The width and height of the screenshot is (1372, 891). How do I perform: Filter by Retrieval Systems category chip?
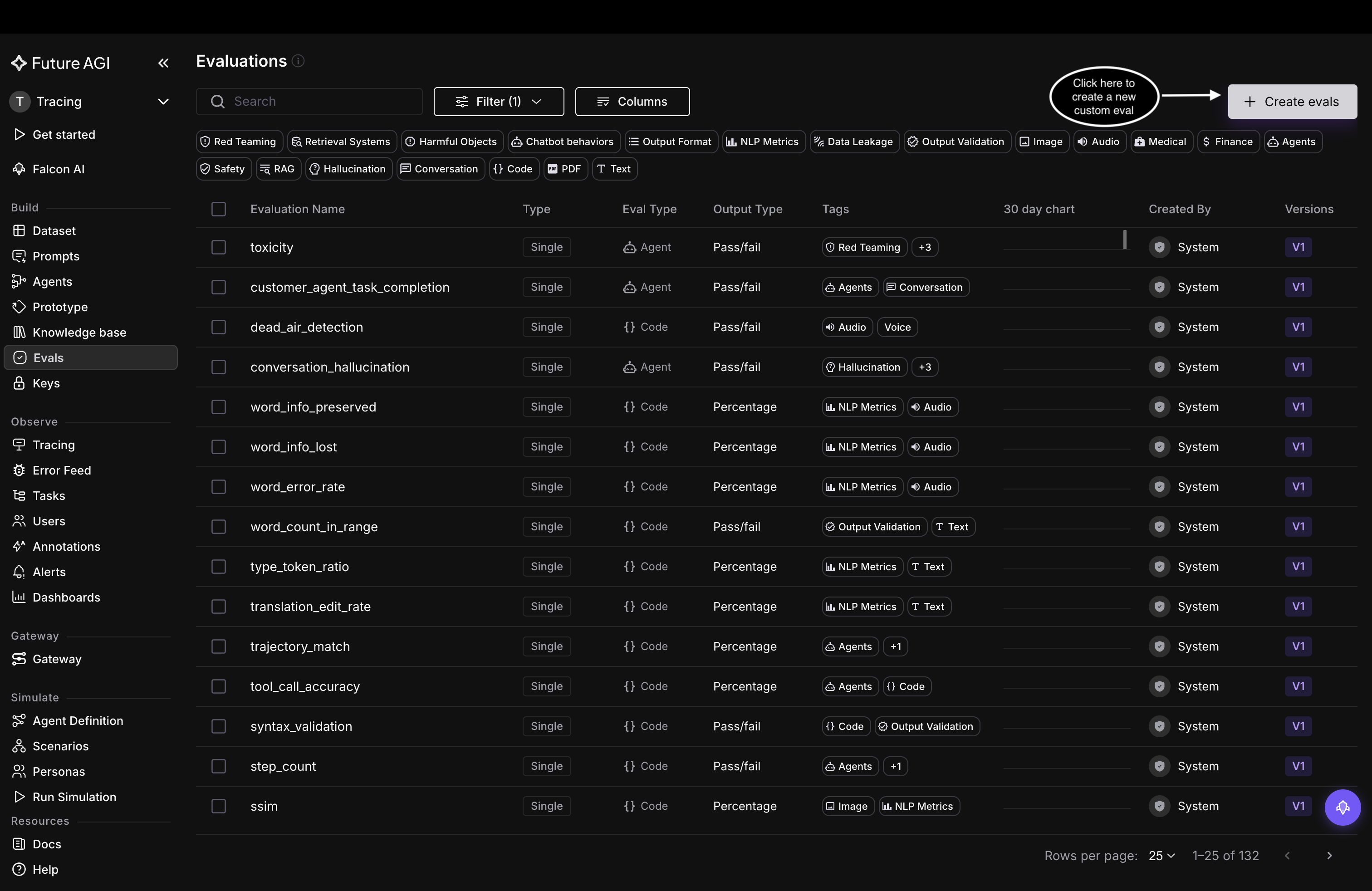342,141
